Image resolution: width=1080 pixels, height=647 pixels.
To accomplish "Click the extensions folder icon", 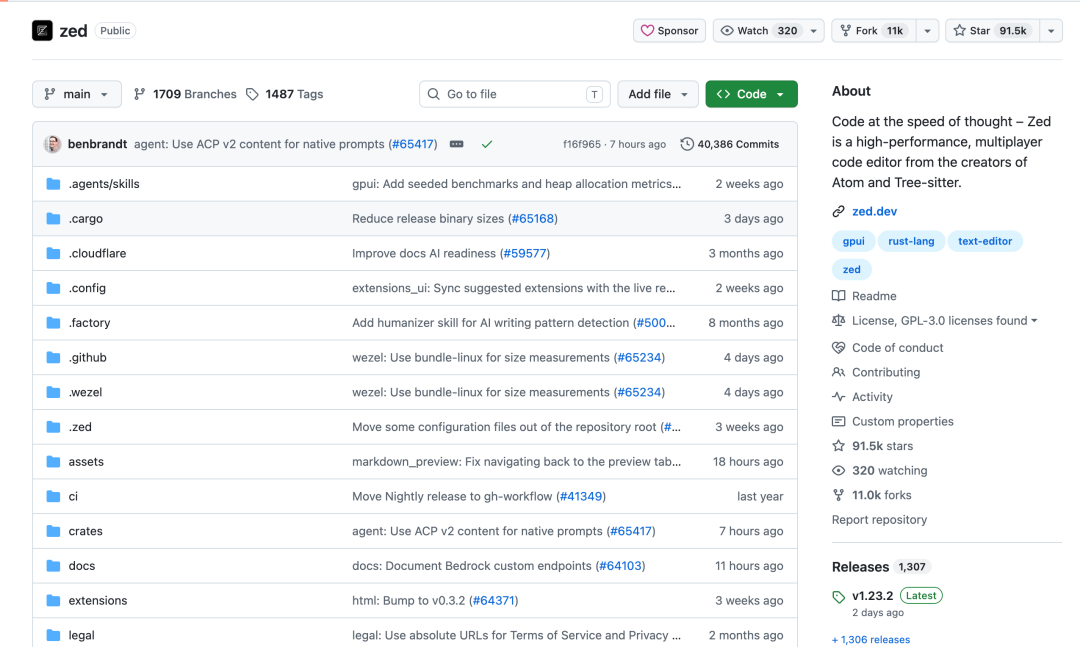I will coord(53,601).
